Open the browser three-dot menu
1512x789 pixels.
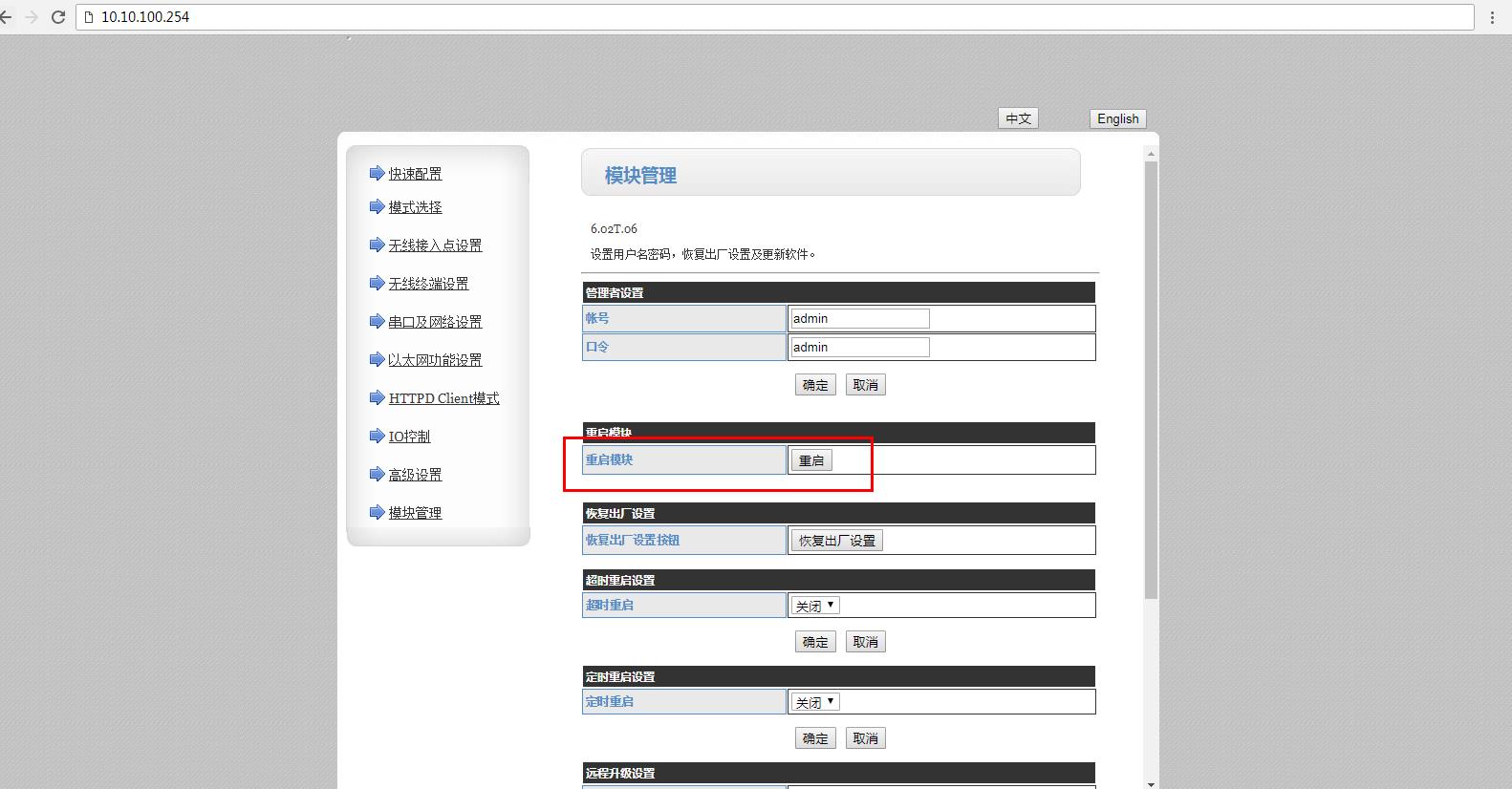tap(1492, 17)
